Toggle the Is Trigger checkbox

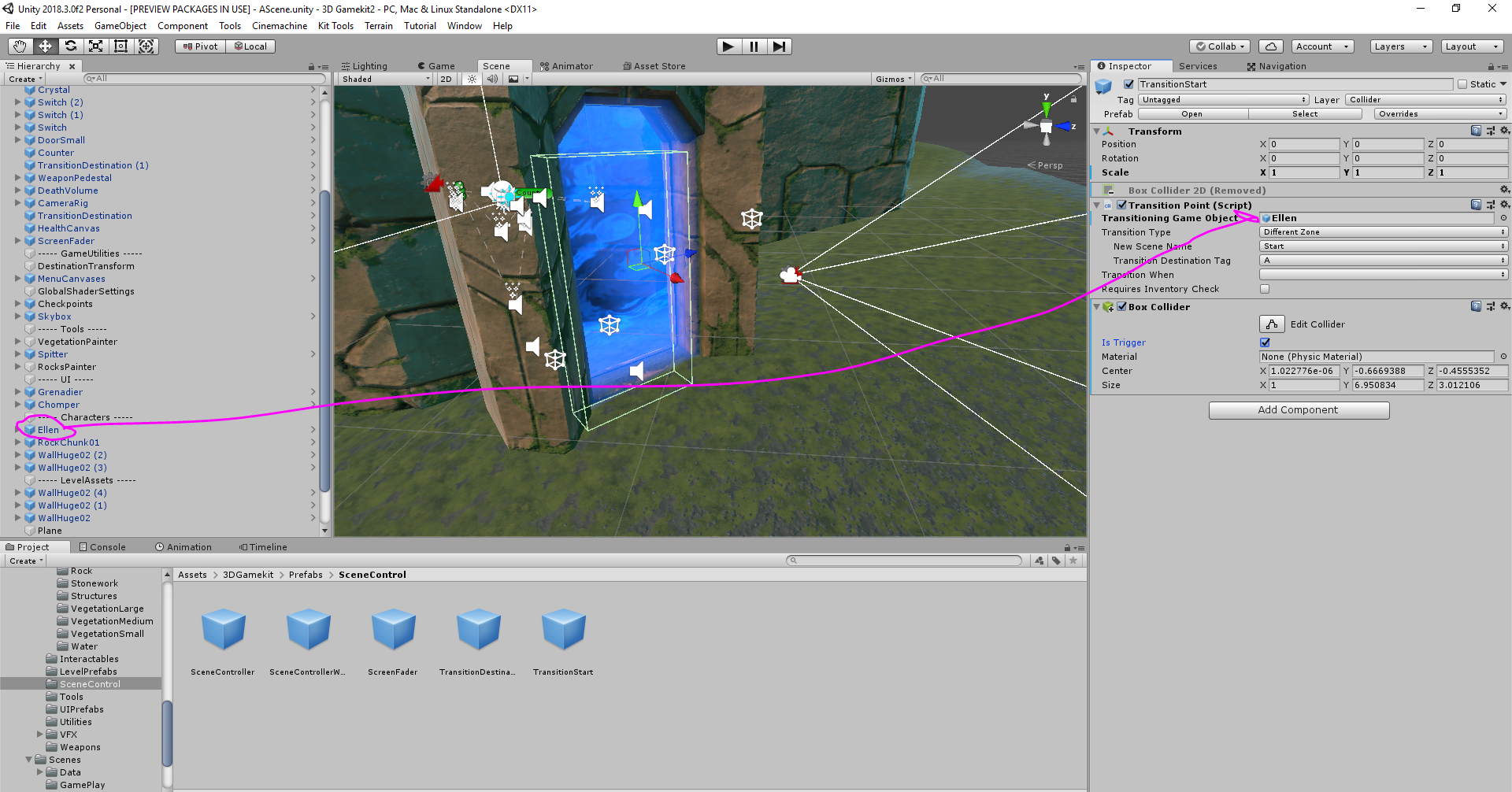1265,342
